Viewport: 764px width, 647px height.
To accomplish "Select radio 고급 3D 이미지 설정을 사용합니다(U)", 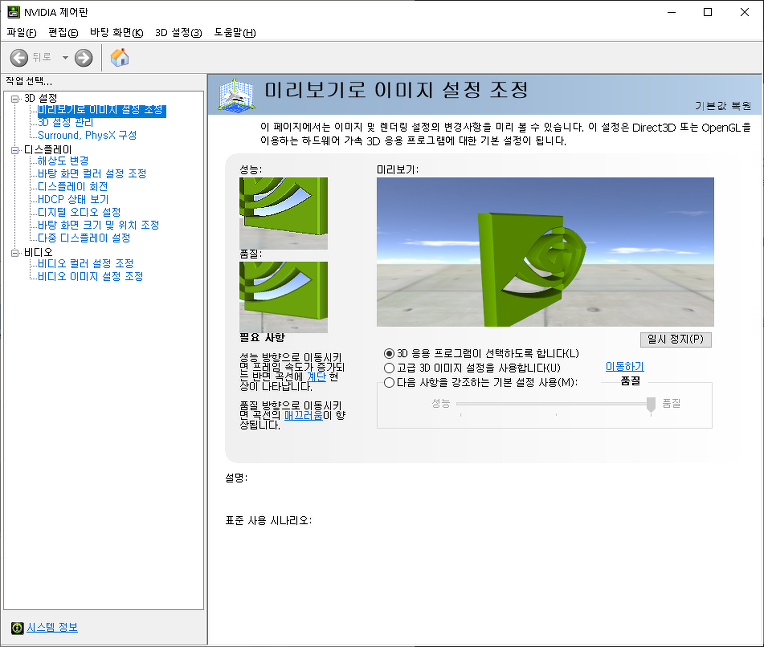I will [389, 368].
